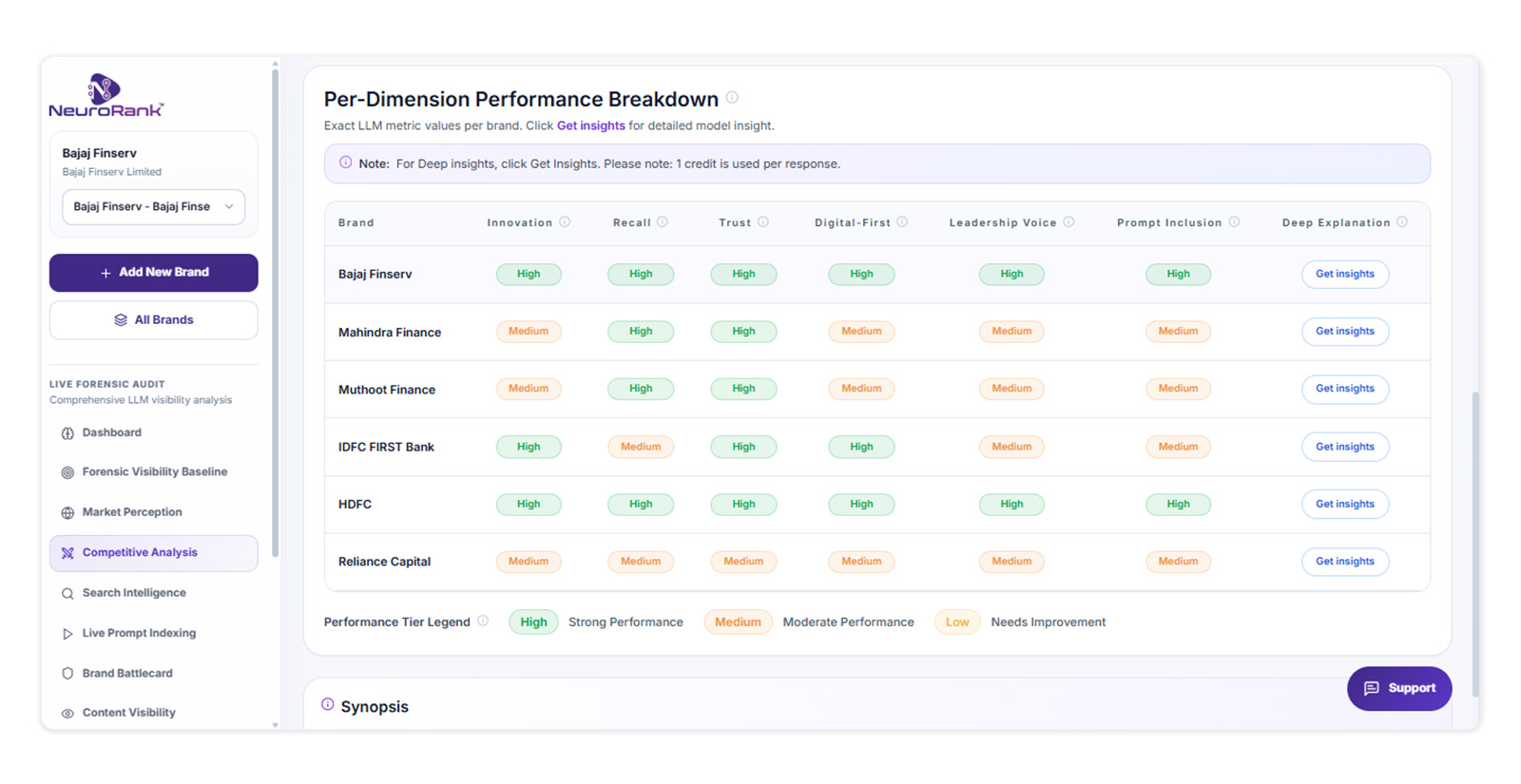Click Reliance Capital Trust Medium badge

[743, 562]
